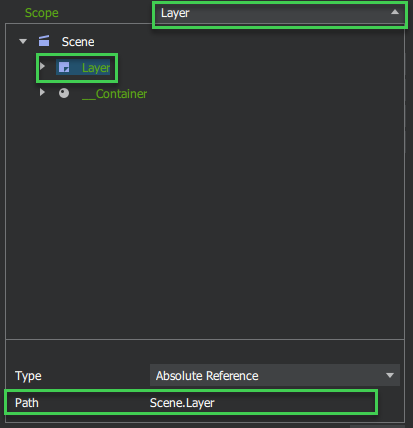Expand the Layer node arrow
This screenshot has width=413, height=428.
click(x=42, y=66)
